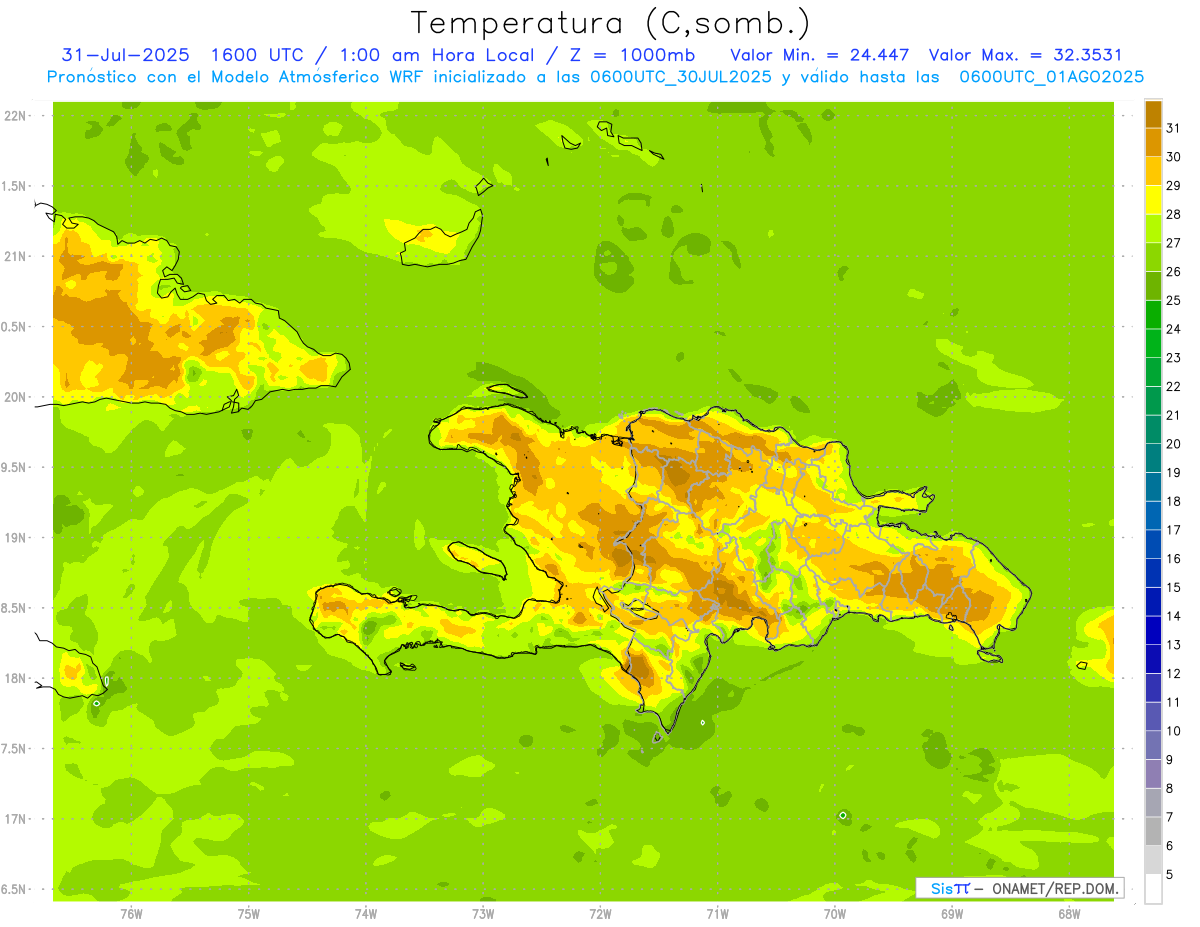
Task: Click the "73W" longitude label
Action: (483, 913)
